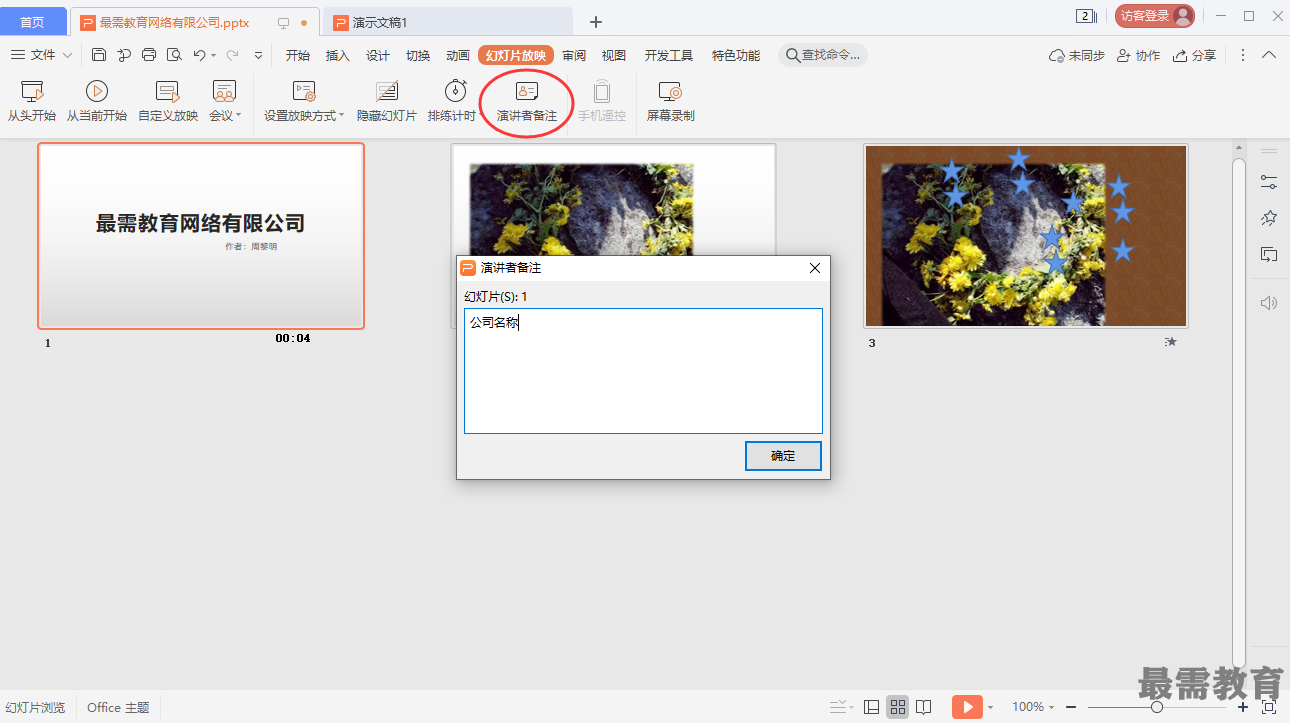Click the cloud 未同步 sync icon
Image resolution: width=1290 pixels, height=723 pixels.
click(x=1077, y=55)
